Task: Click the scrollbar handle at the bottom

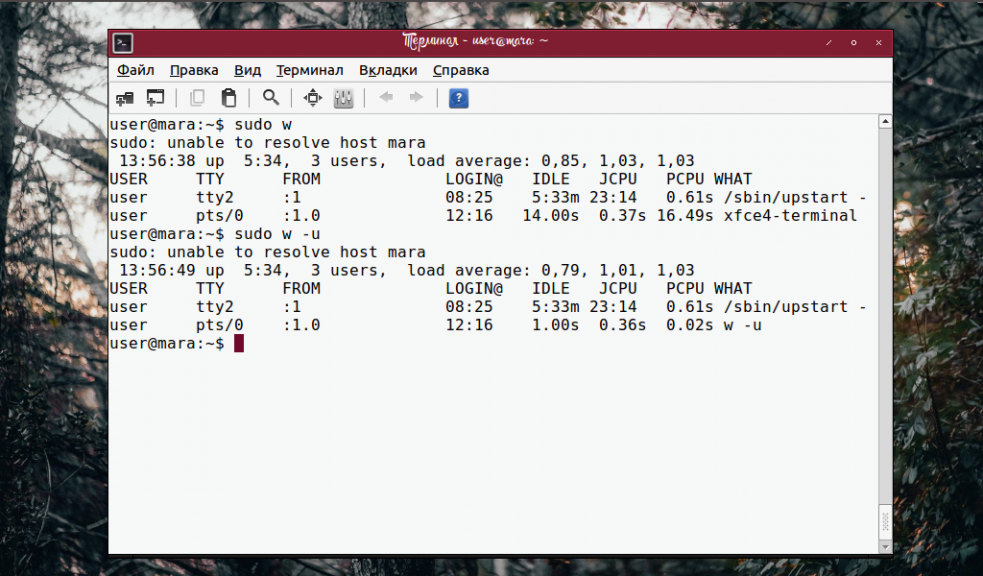Action: 885,520
